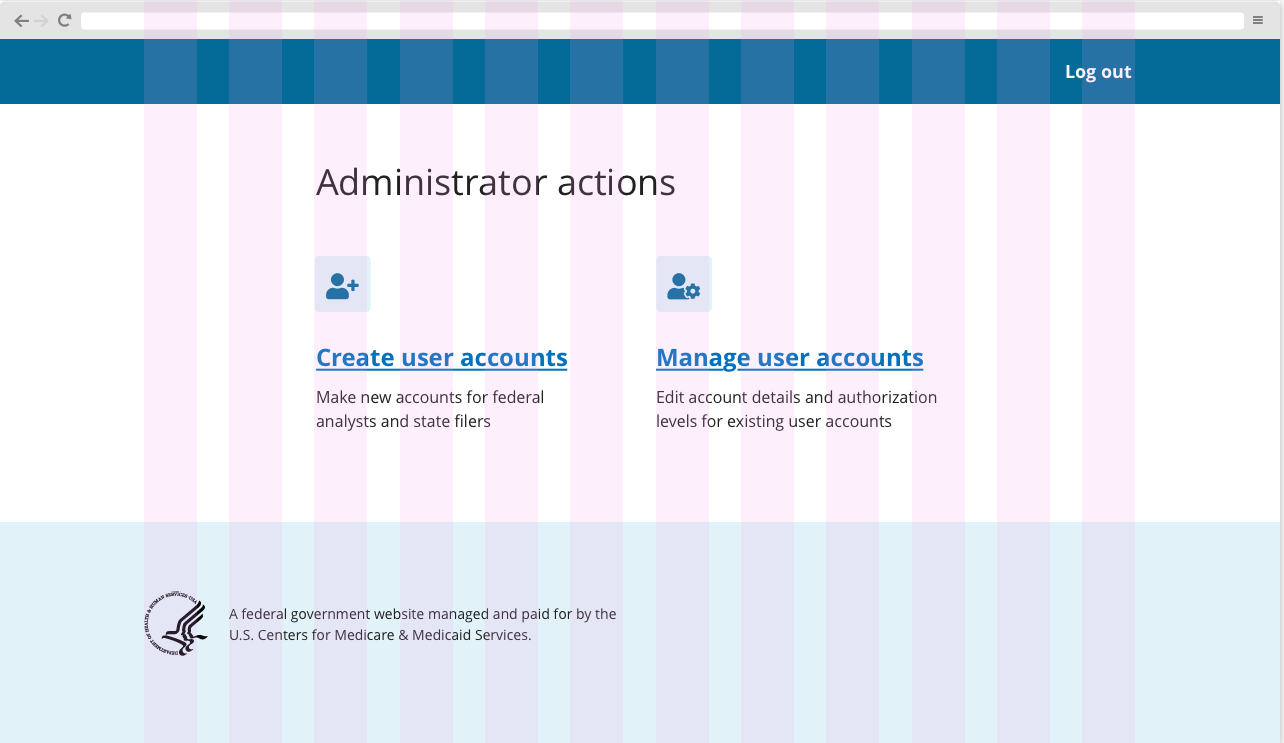Screen dimensions: 1284x743
Task: Click the browser forward arrow
Action: tap(42, 20)
